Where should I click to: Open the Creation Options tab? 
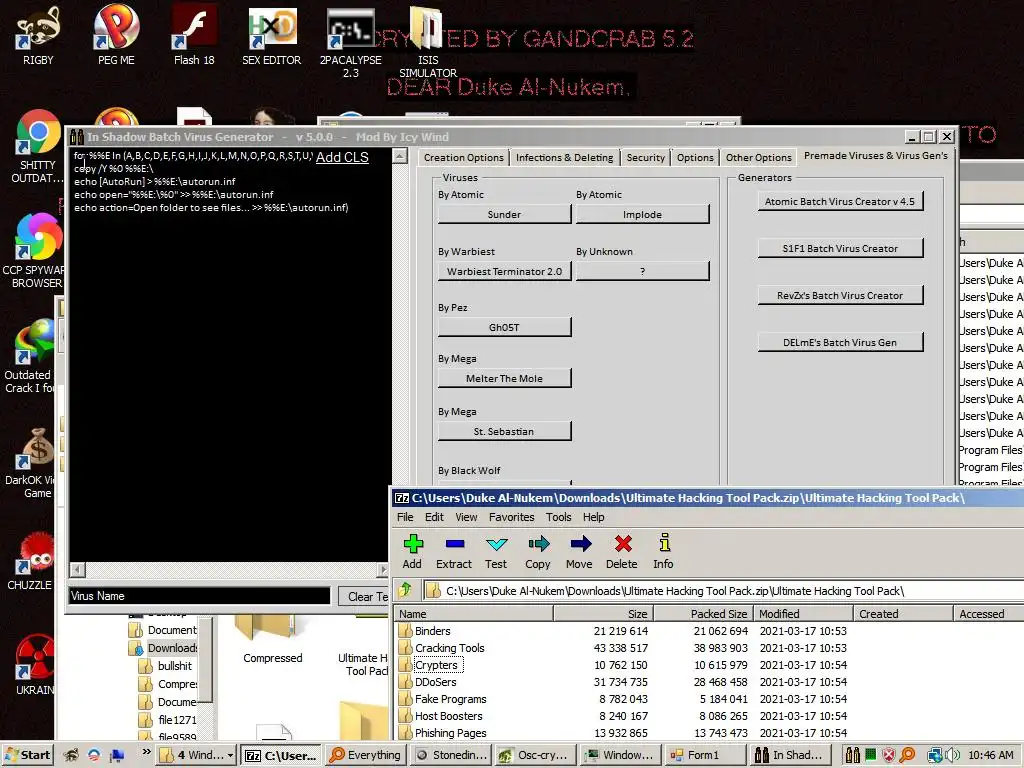coord(463,157)
